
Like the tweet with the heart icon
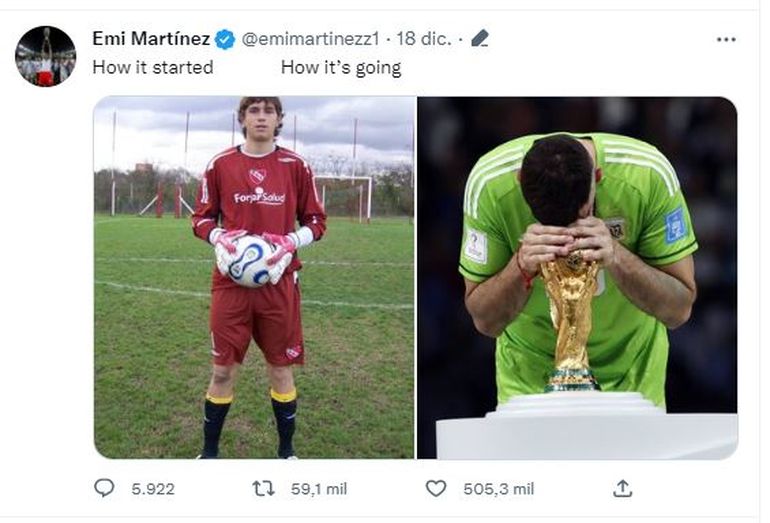[435, 488]
